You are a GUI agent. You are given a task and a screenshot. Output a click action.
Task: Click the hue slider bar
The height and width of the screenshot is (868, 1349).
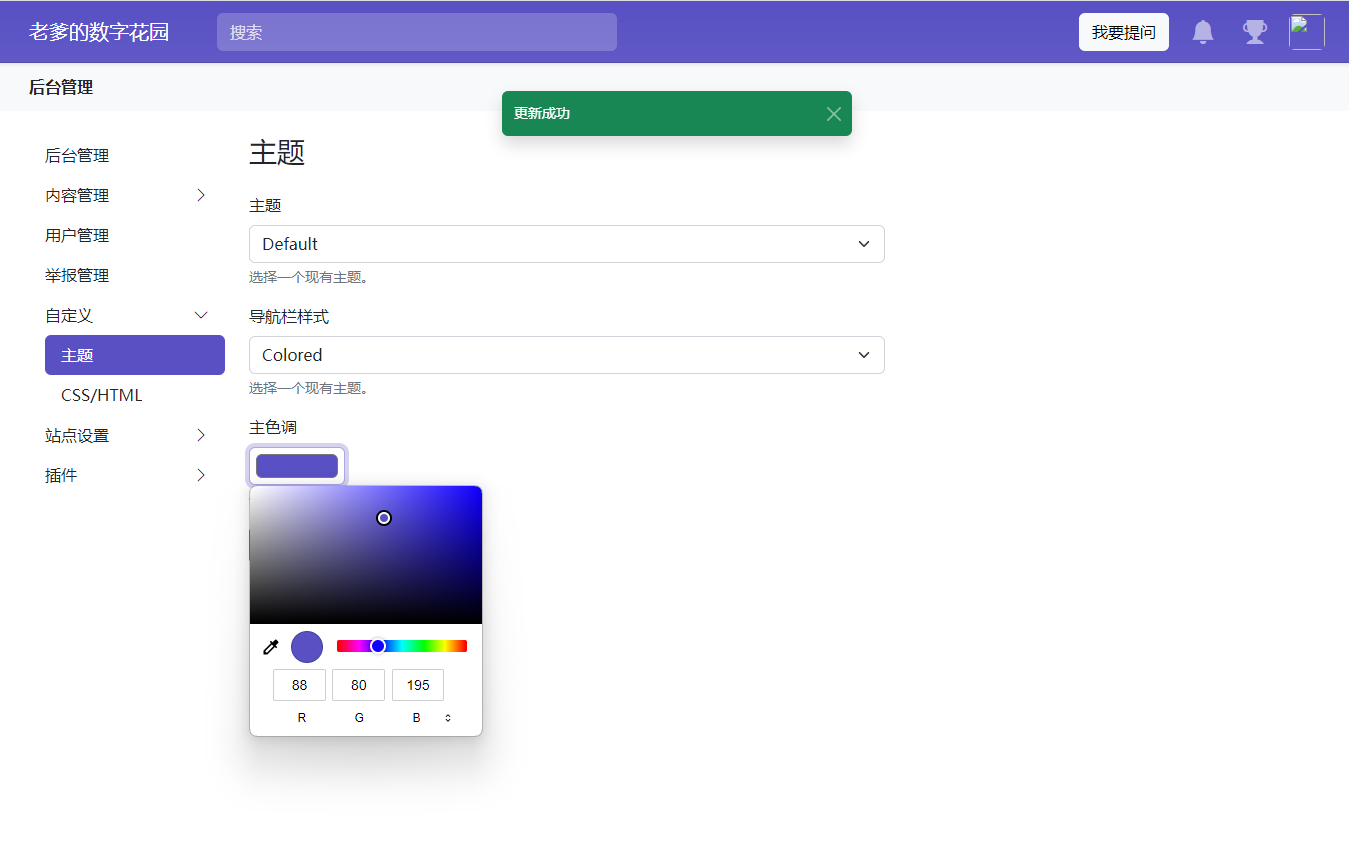click(x=420, y=646)
